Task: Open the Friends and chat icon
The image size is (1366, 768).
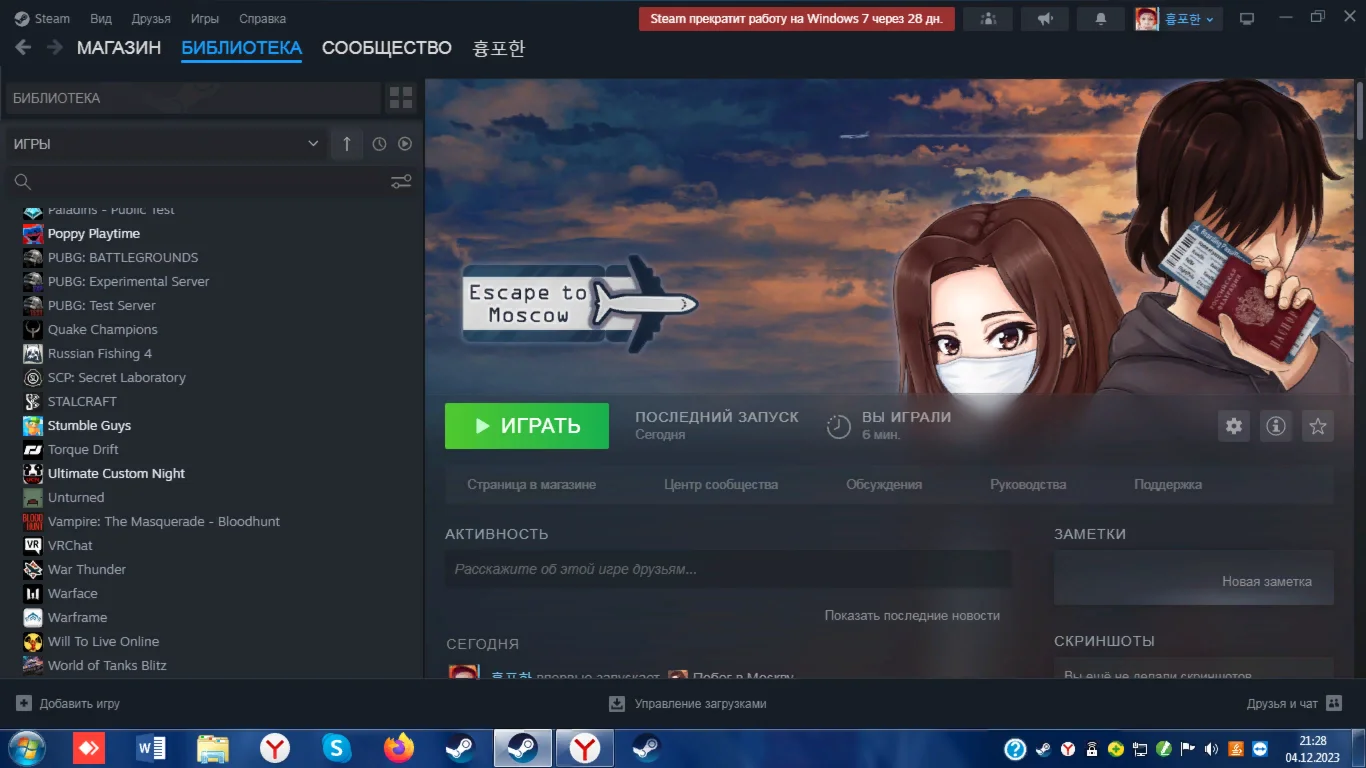Action: pos(1334,703)
